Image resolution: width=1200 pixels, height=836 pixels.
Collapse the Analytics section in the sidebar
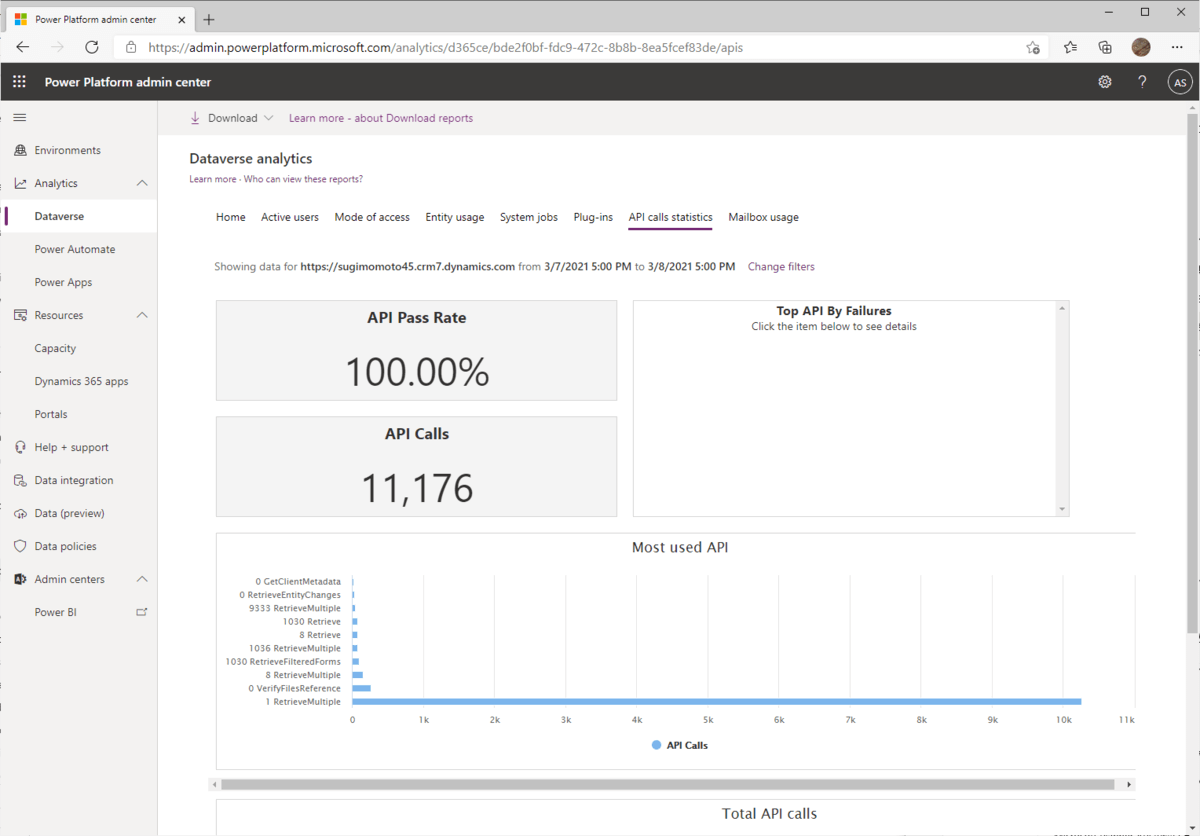143,182
